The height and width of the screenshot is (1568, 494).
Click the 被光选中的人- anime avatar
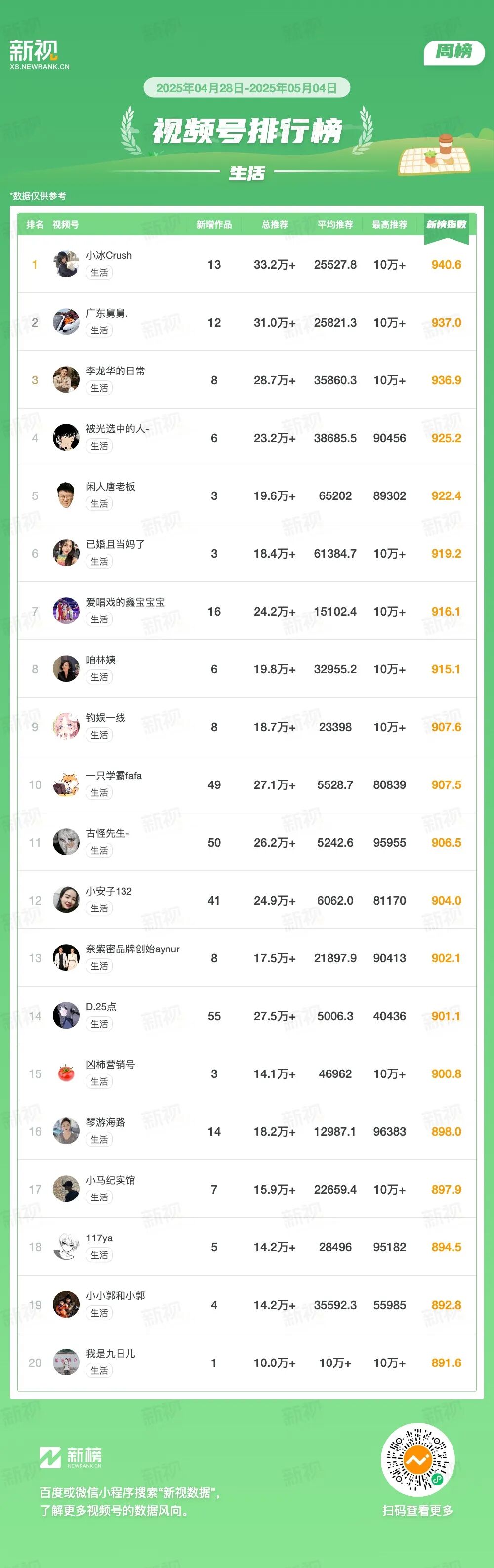pos(66,438)
